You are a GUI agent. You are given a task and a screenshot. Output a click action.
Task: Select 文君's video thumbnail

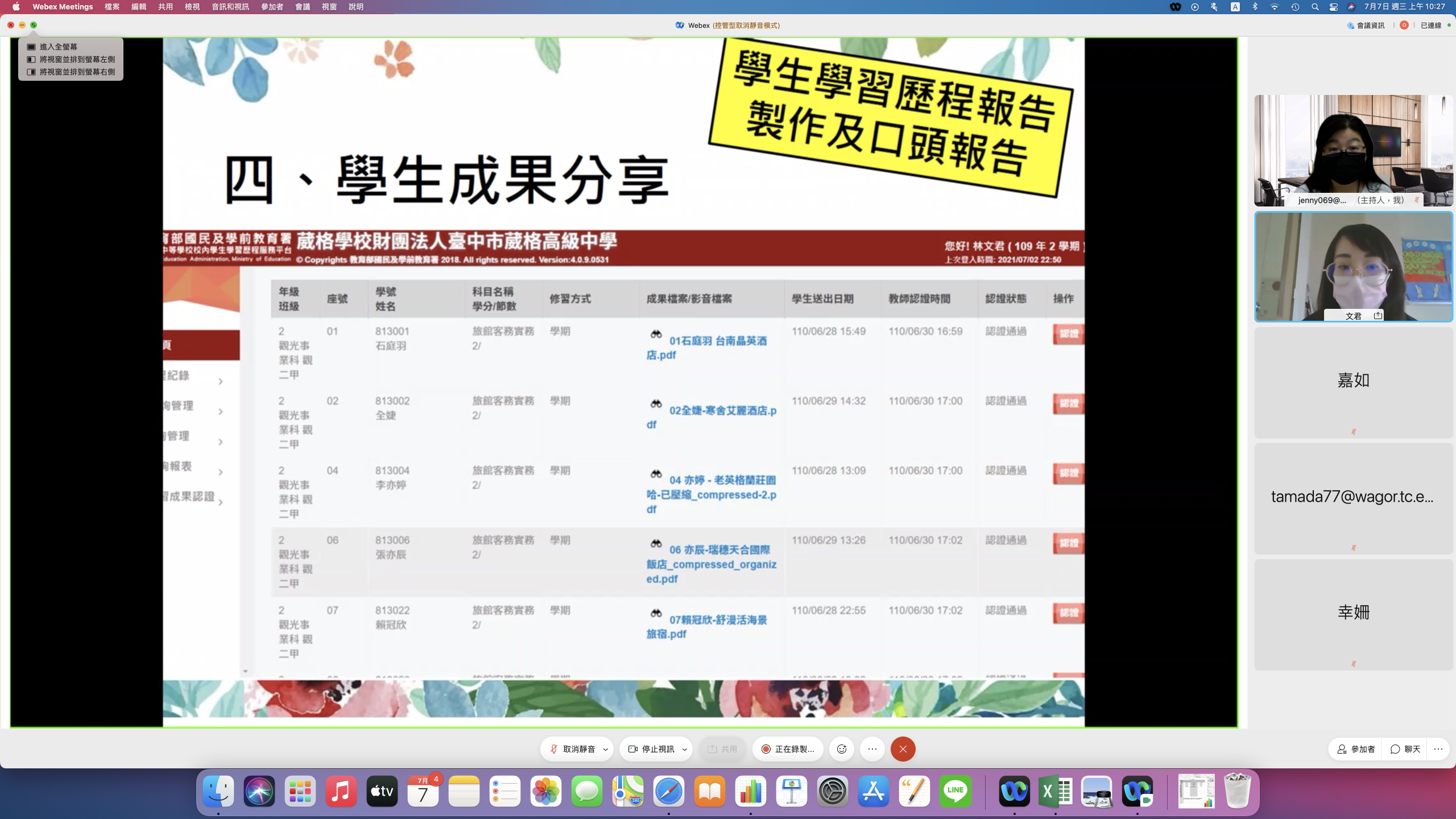(1353, 266)
